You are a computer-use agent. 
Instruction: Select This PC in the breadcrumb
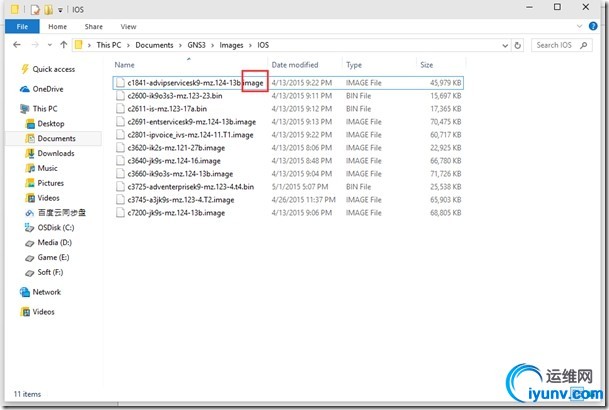coord(109,45)
